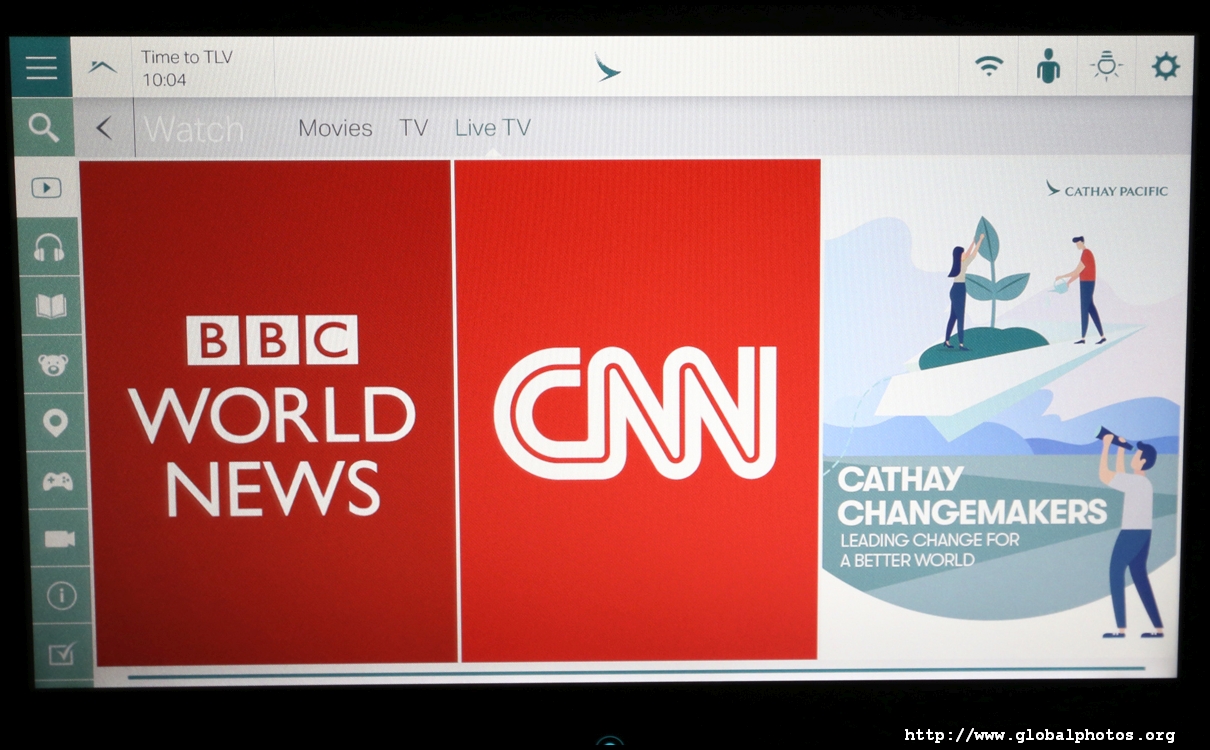
Task: Switch to the TV tab
Action: tap(413, 128)
